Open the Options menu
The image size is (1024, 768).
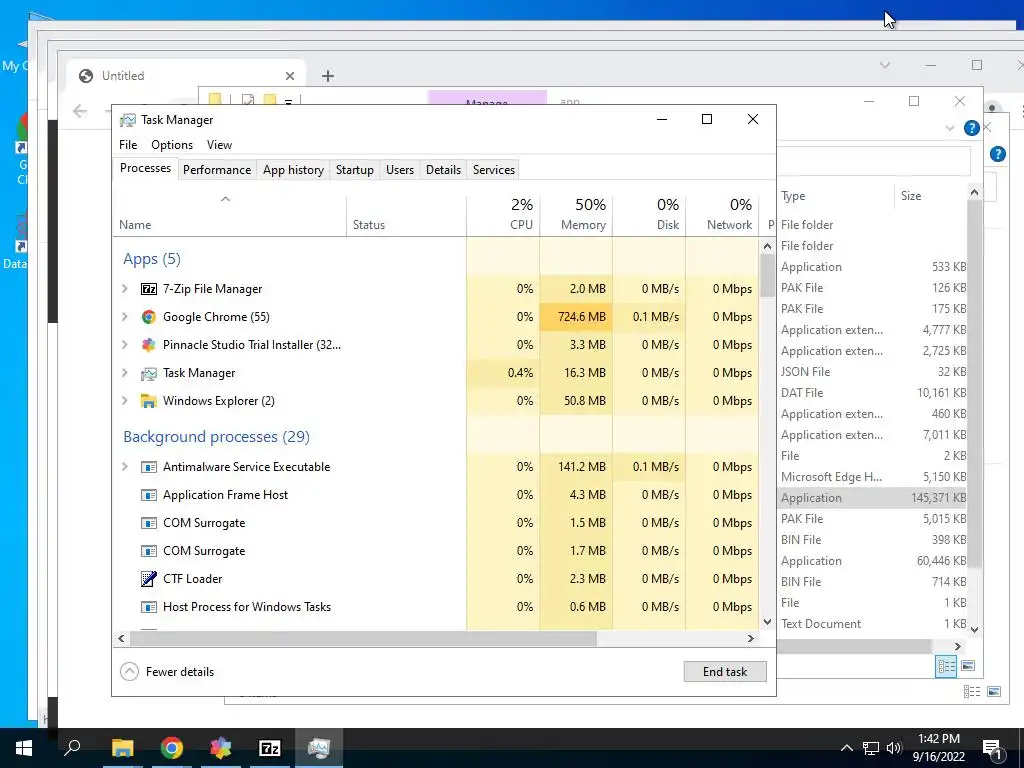click(172, 145)
